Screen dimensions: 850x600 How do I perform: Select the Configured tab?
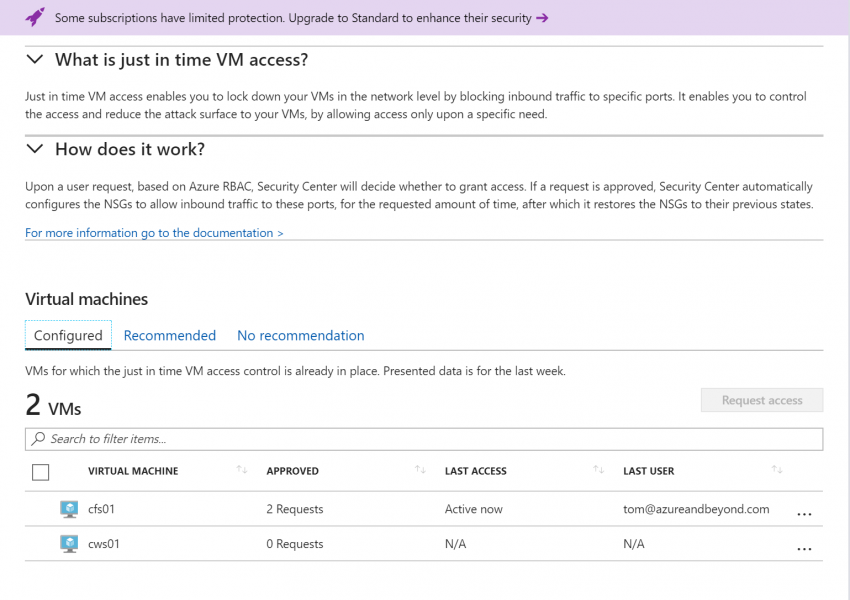[68, 335]
